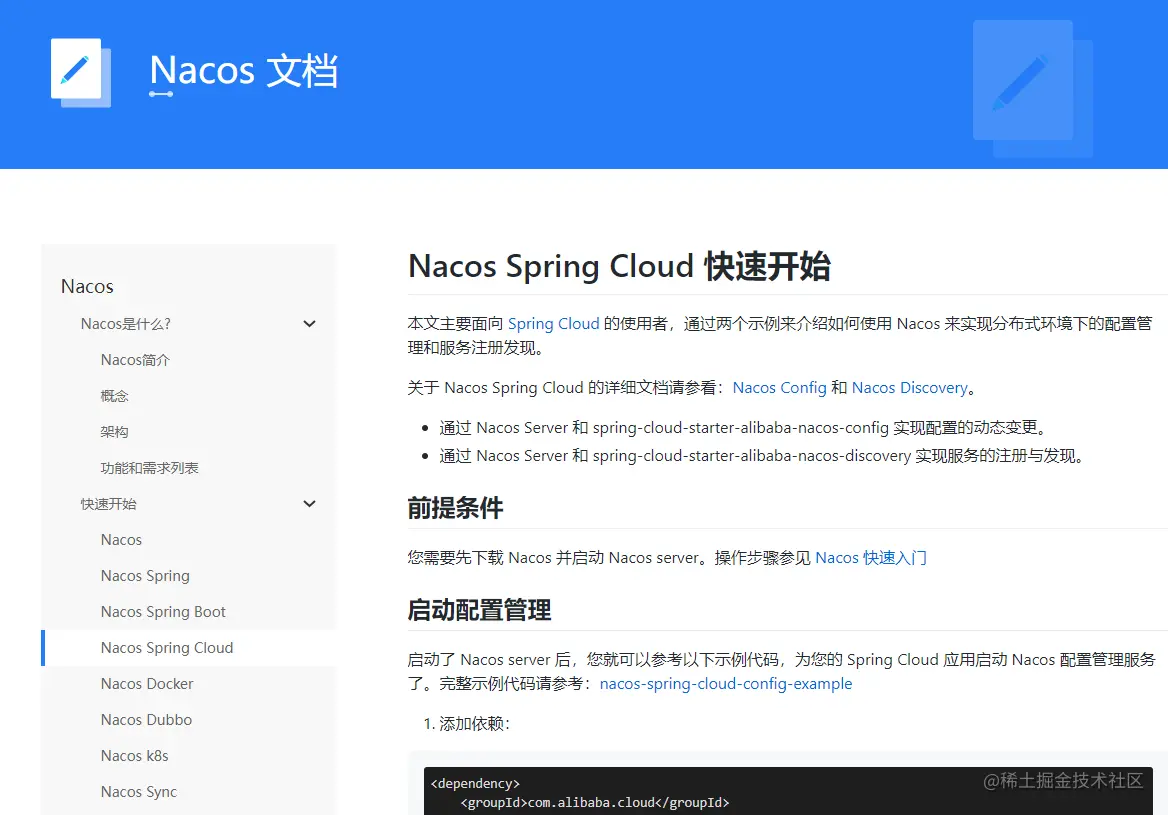Image resolution: width=1168 pixels, height=815 pixels.
Task: Open the 架构 sidebar page
Action: pos(115,432)
